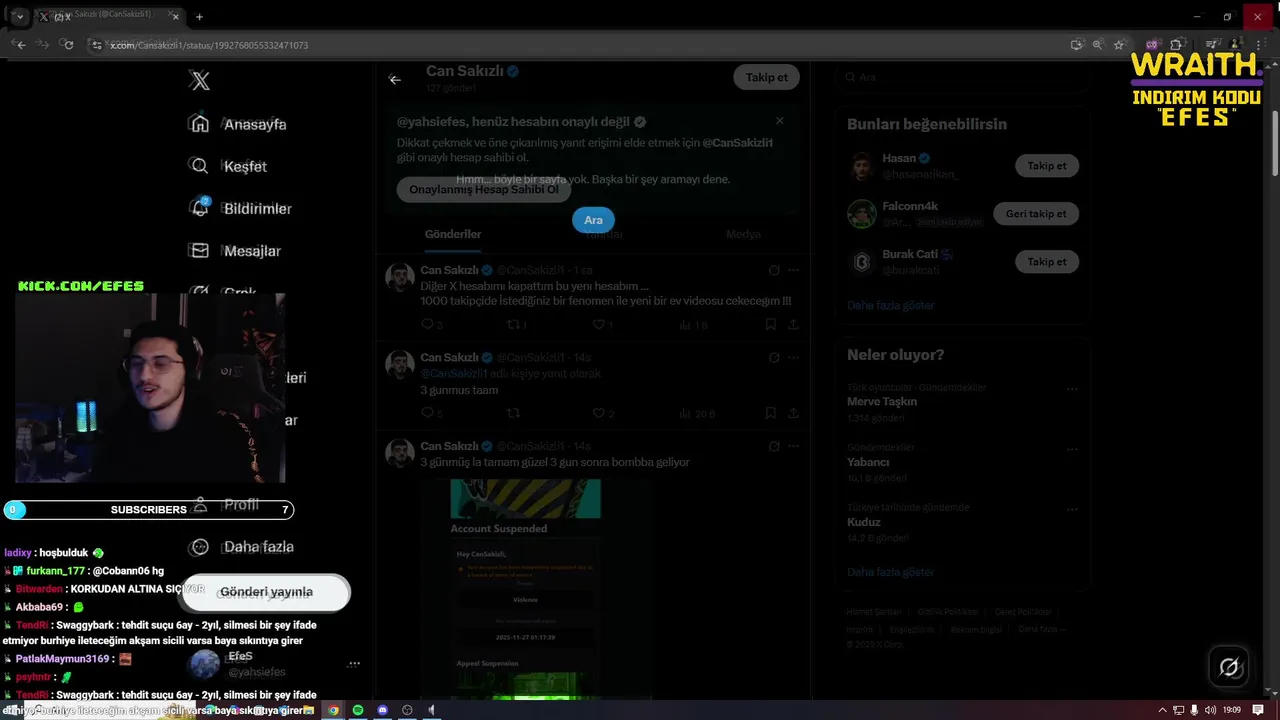
Task: Switch to Gönderiler tab
Action: (453, 234)
